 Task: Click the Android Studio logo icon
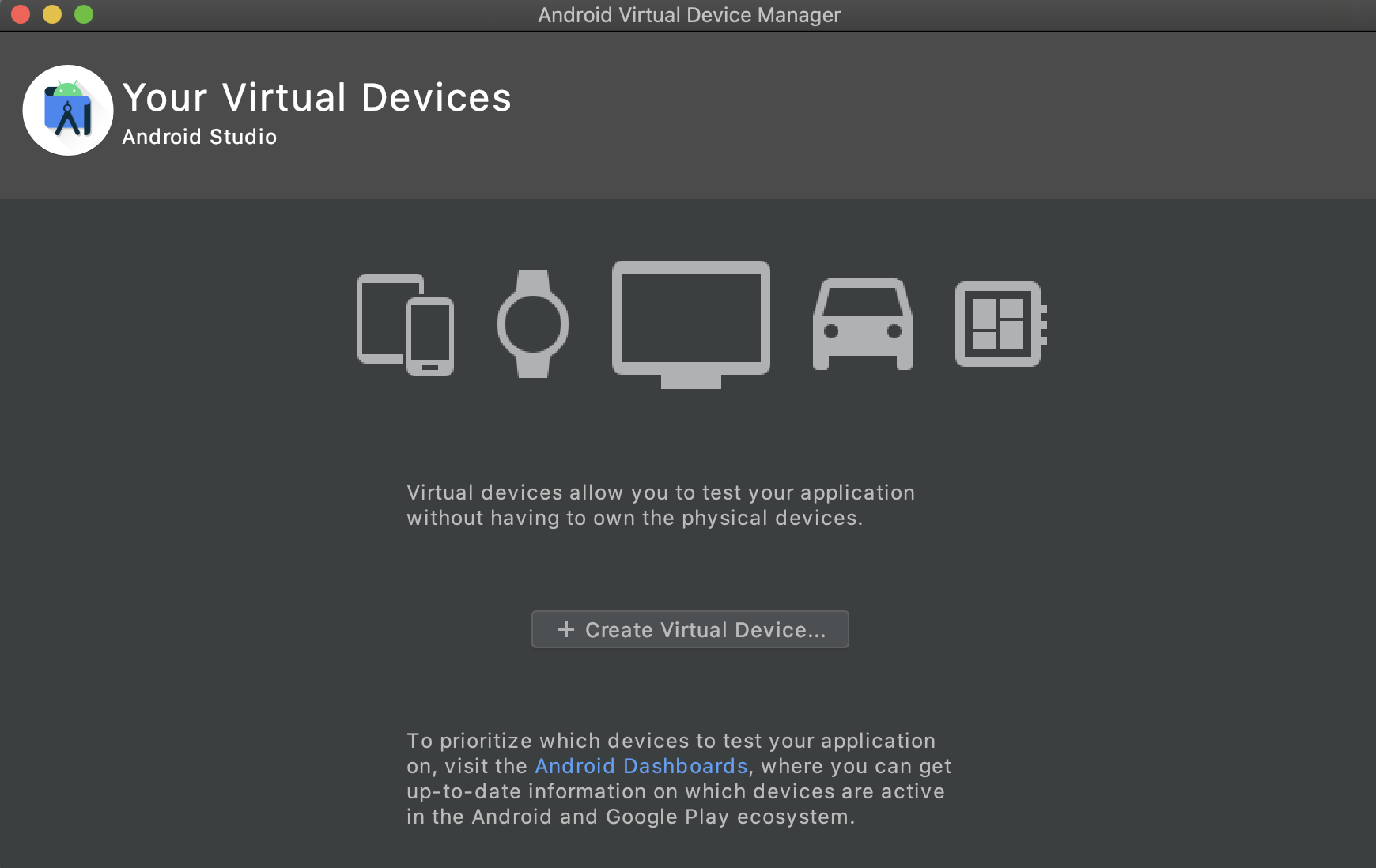click(68, 110)
